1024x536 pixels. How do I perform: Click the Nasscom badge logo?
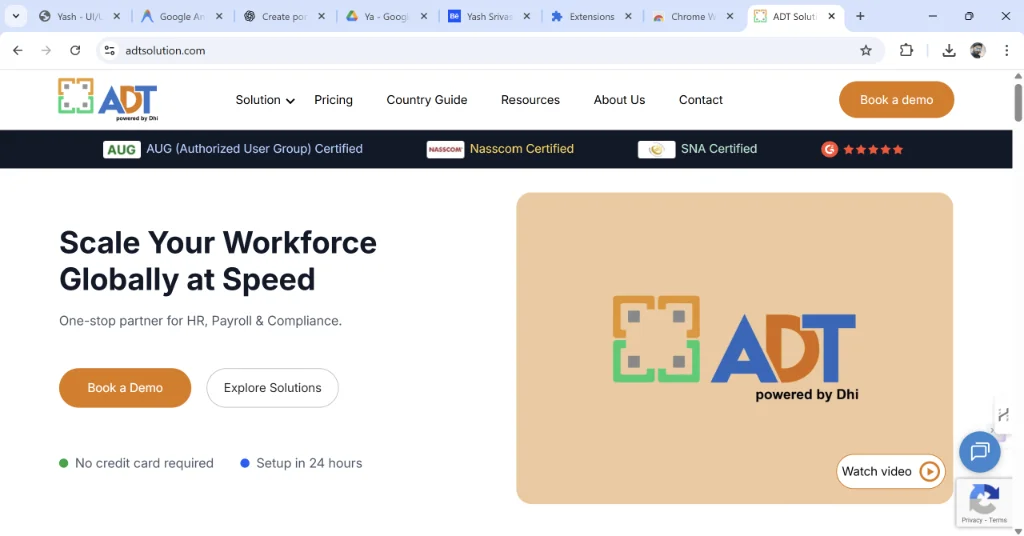pyautogui.click(x=445, y=150)
